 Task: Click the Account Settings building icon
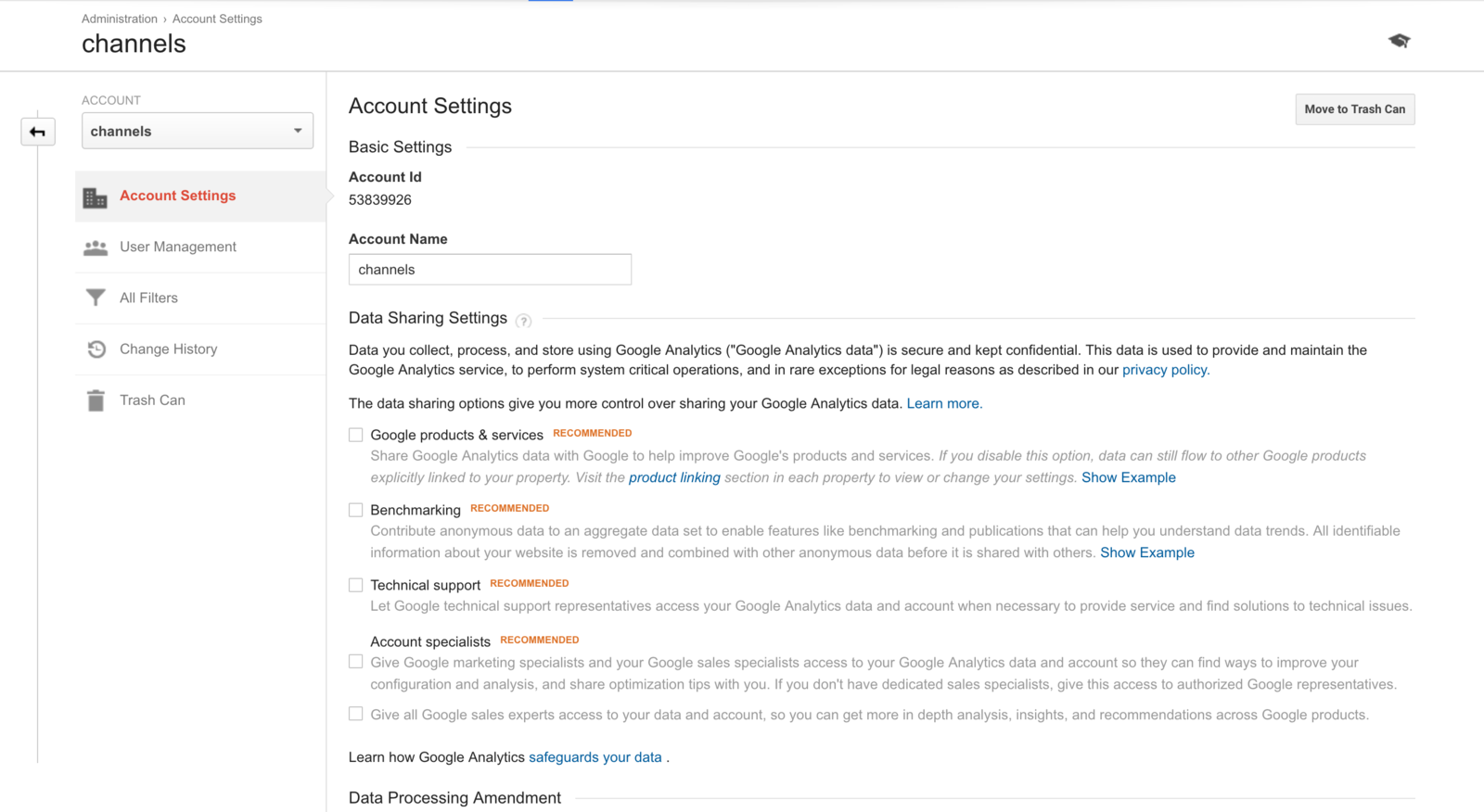pos(95,197)
